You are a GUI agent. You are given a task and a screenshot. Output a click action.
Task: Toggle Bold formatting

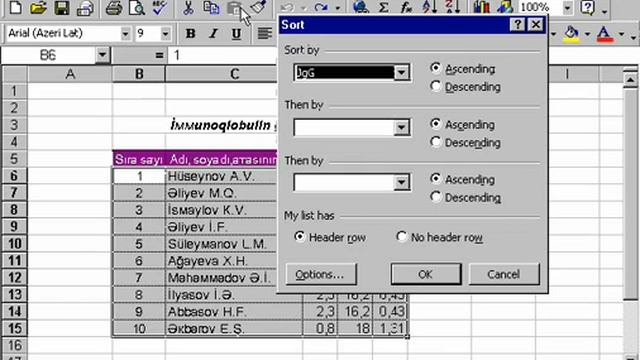tap(190, 33)
